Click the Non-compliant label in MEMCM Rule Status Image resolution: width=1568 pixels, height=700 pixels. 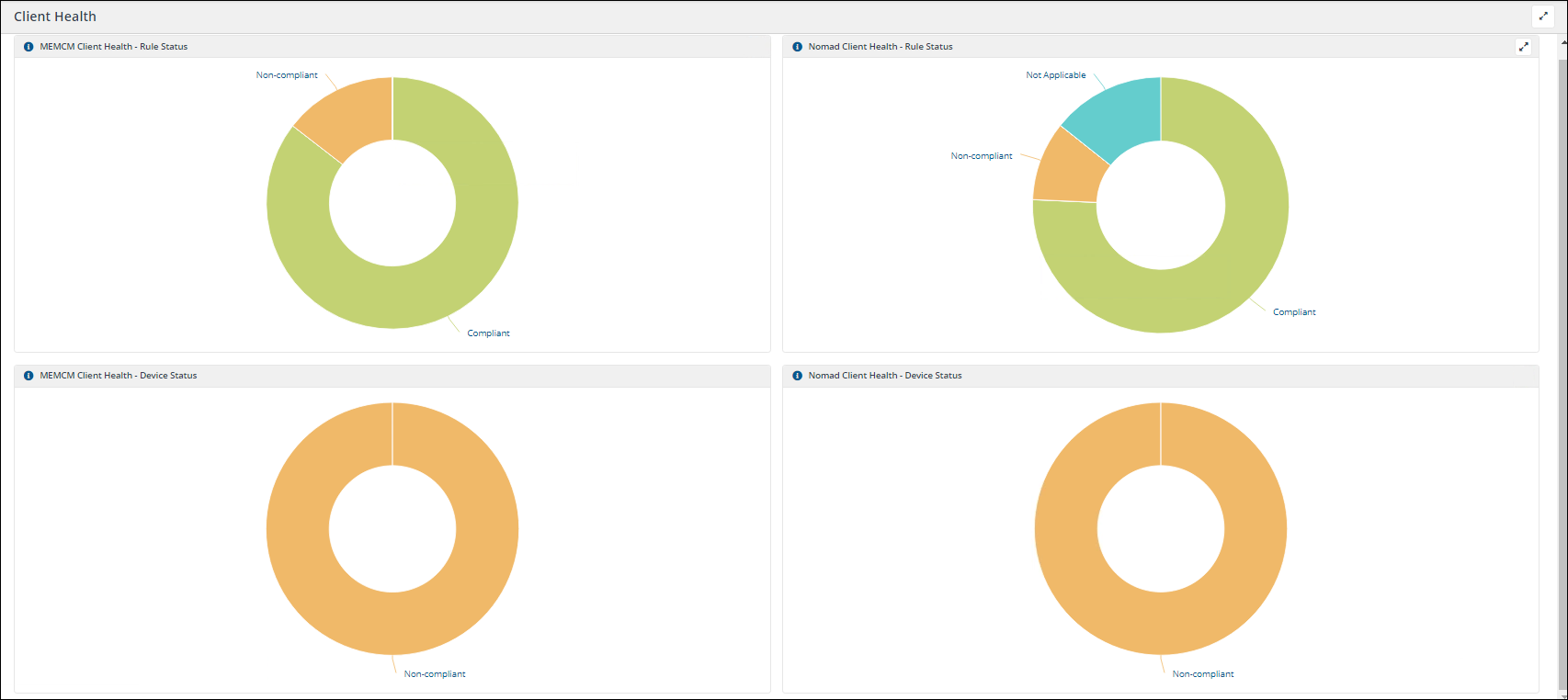tap(287, 75)
